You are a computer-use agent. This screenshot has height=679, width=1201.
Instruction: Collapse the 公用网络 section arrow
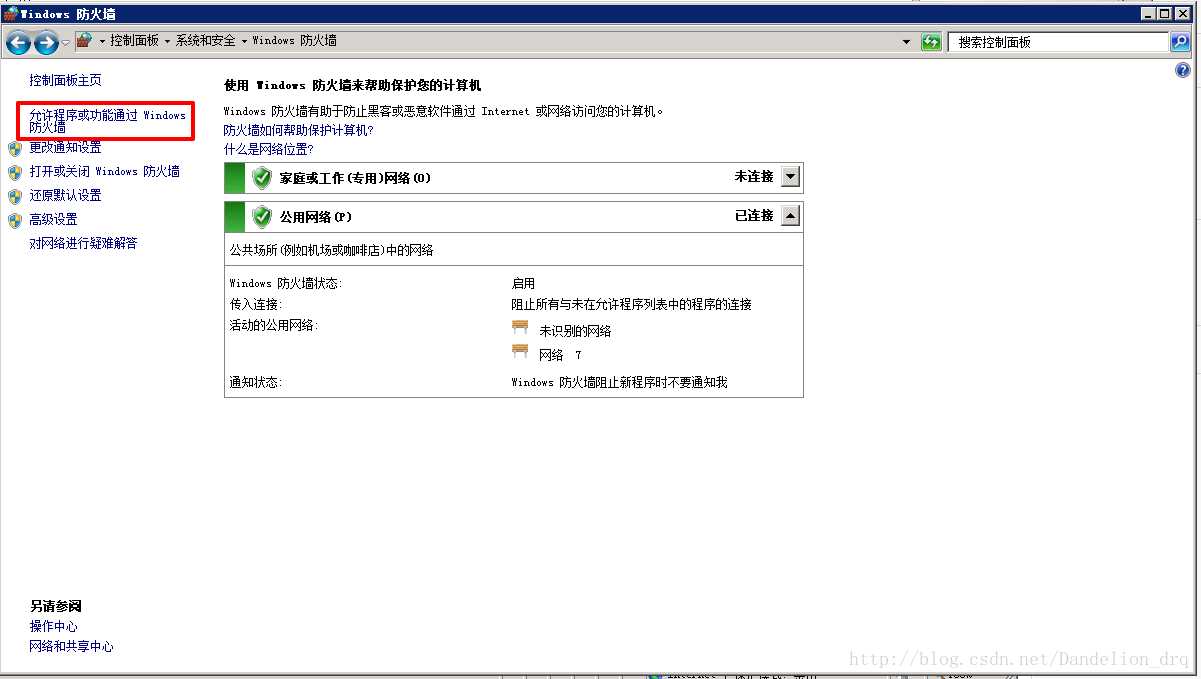coord(790,216)
